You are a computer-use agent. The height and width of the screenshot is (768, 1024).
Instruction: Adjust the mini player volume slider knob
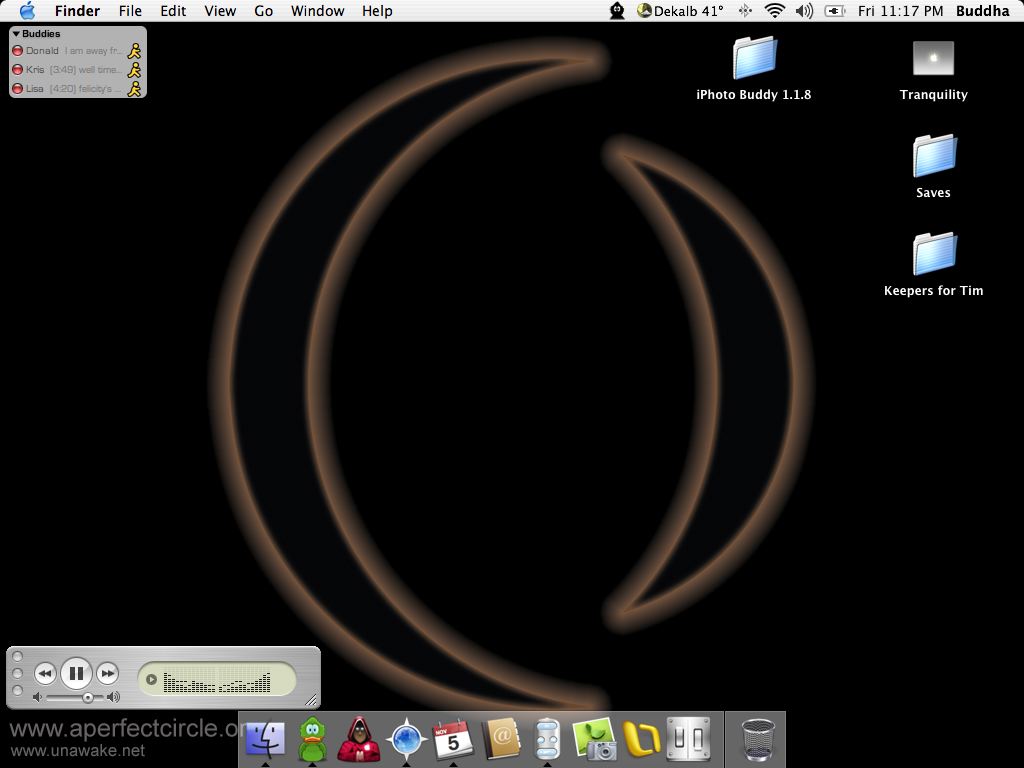88,697
